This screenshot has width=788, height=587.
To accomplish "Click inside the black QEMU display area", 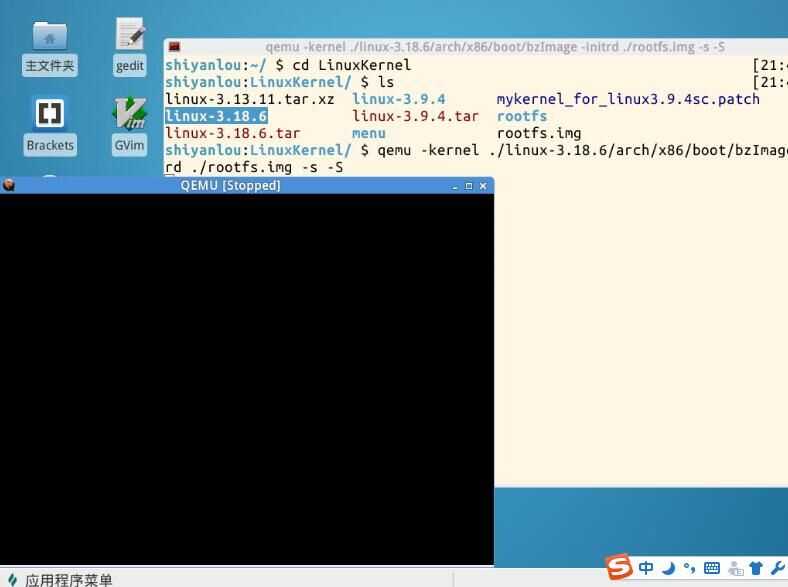I will tap(247, 379).
